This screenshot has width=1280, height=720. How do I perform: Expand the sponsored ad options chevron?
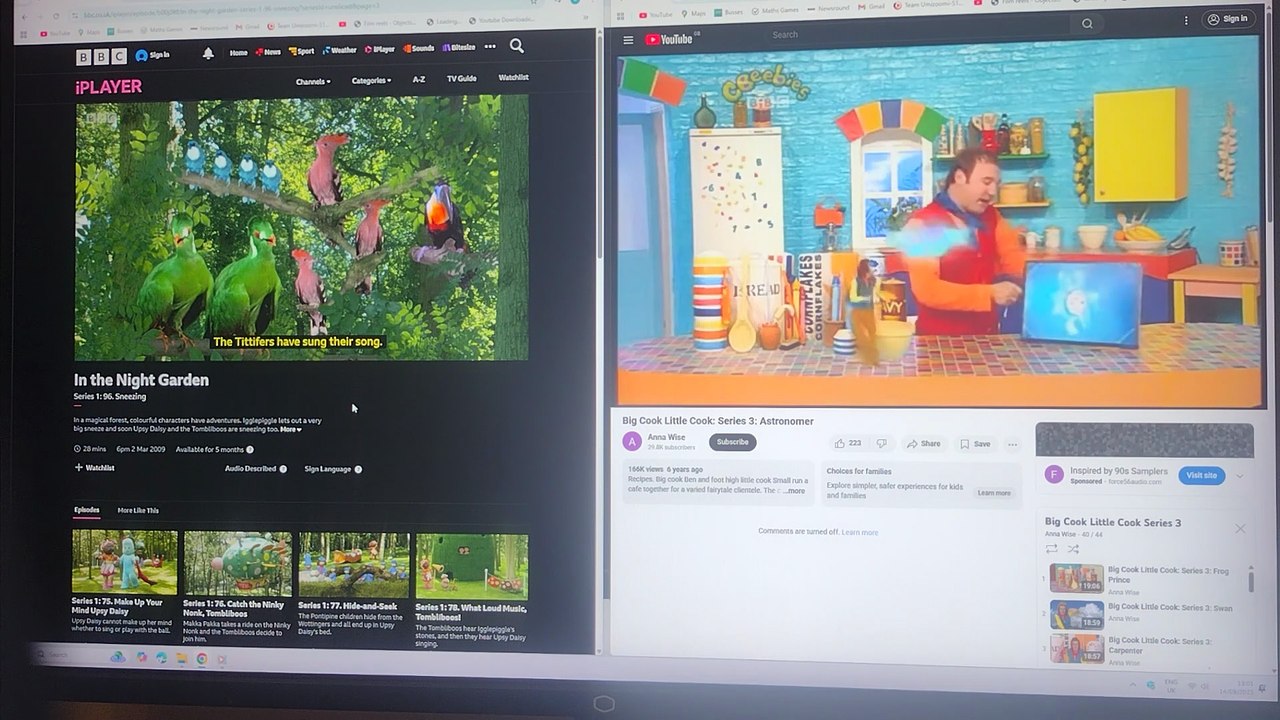click(1240, 476)
